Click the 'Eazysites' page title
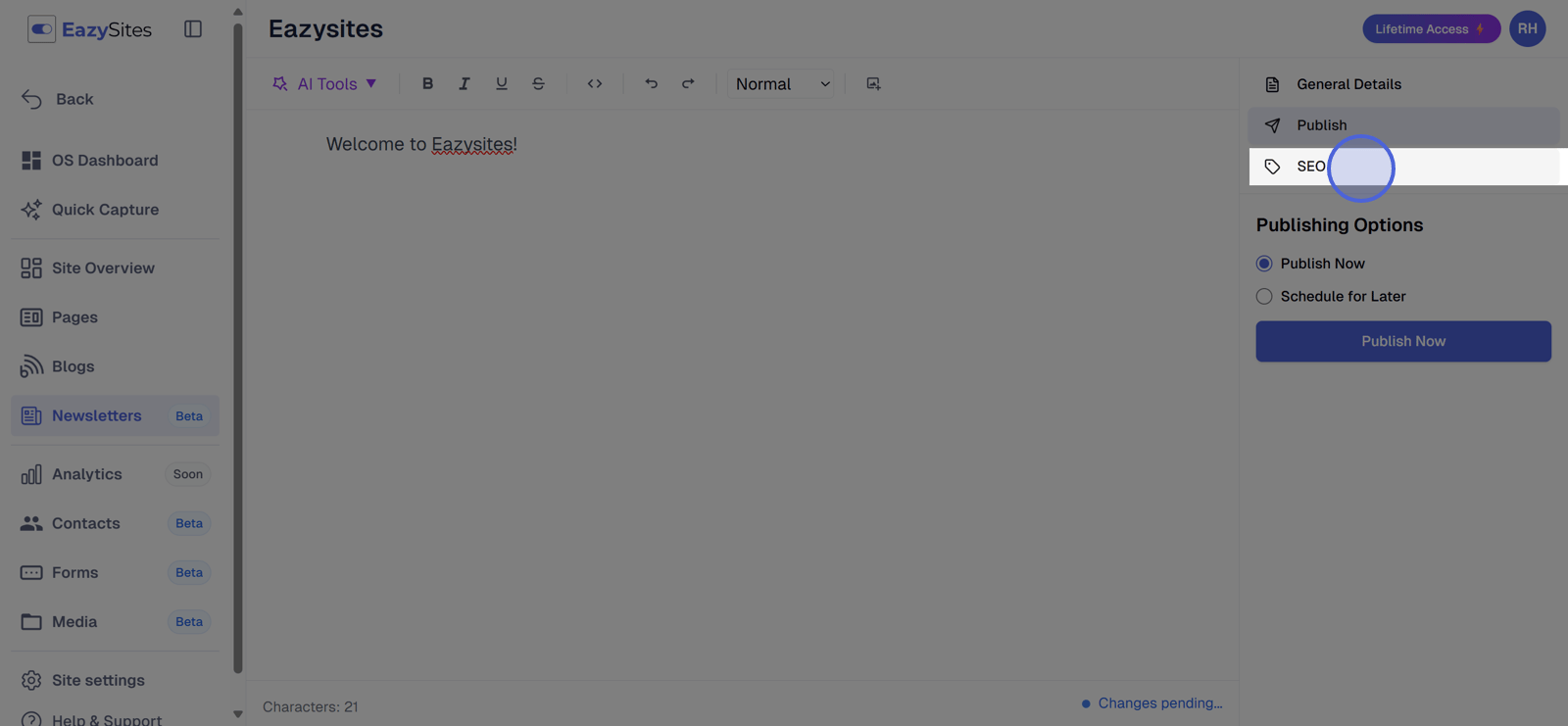 tap(325, 29)
